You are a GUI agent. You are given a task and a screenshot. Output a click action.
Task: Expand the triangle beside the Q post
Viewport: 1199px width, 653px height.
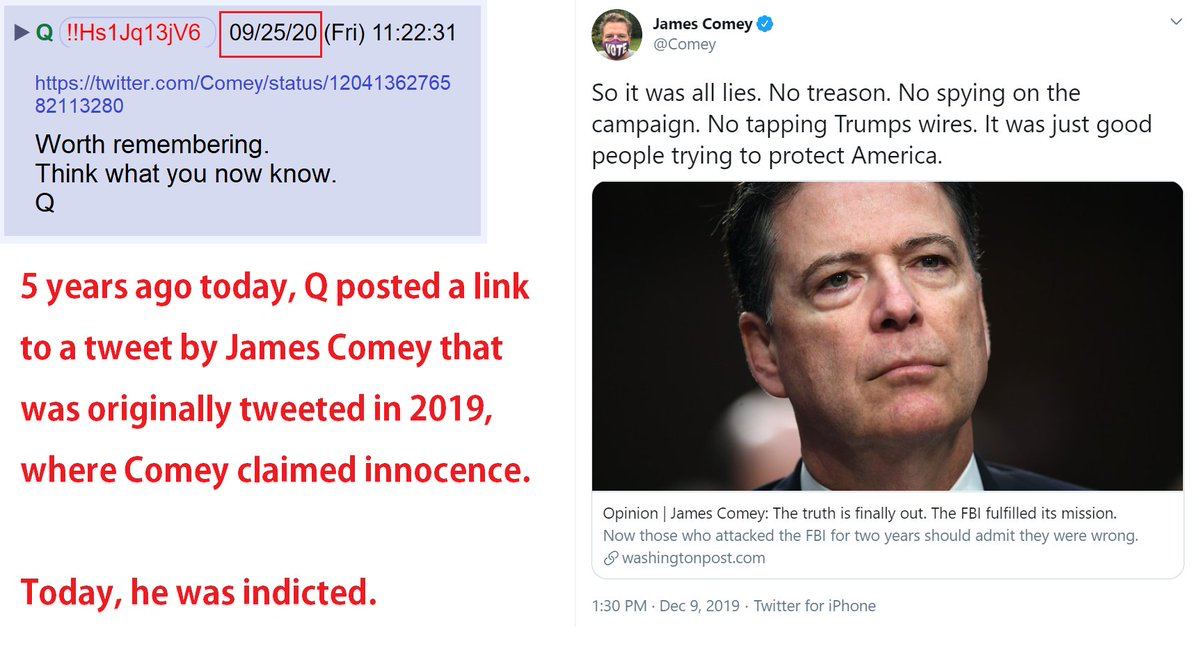[20, 33]
